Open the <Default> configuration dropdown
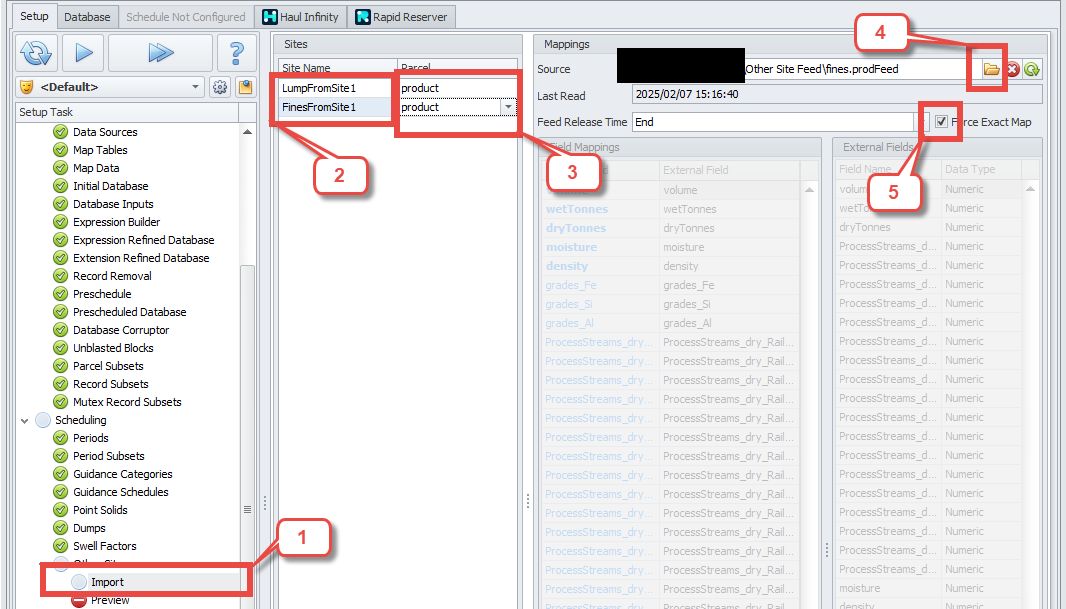This screenshot has height=609, width=1066. coord(196,87)
